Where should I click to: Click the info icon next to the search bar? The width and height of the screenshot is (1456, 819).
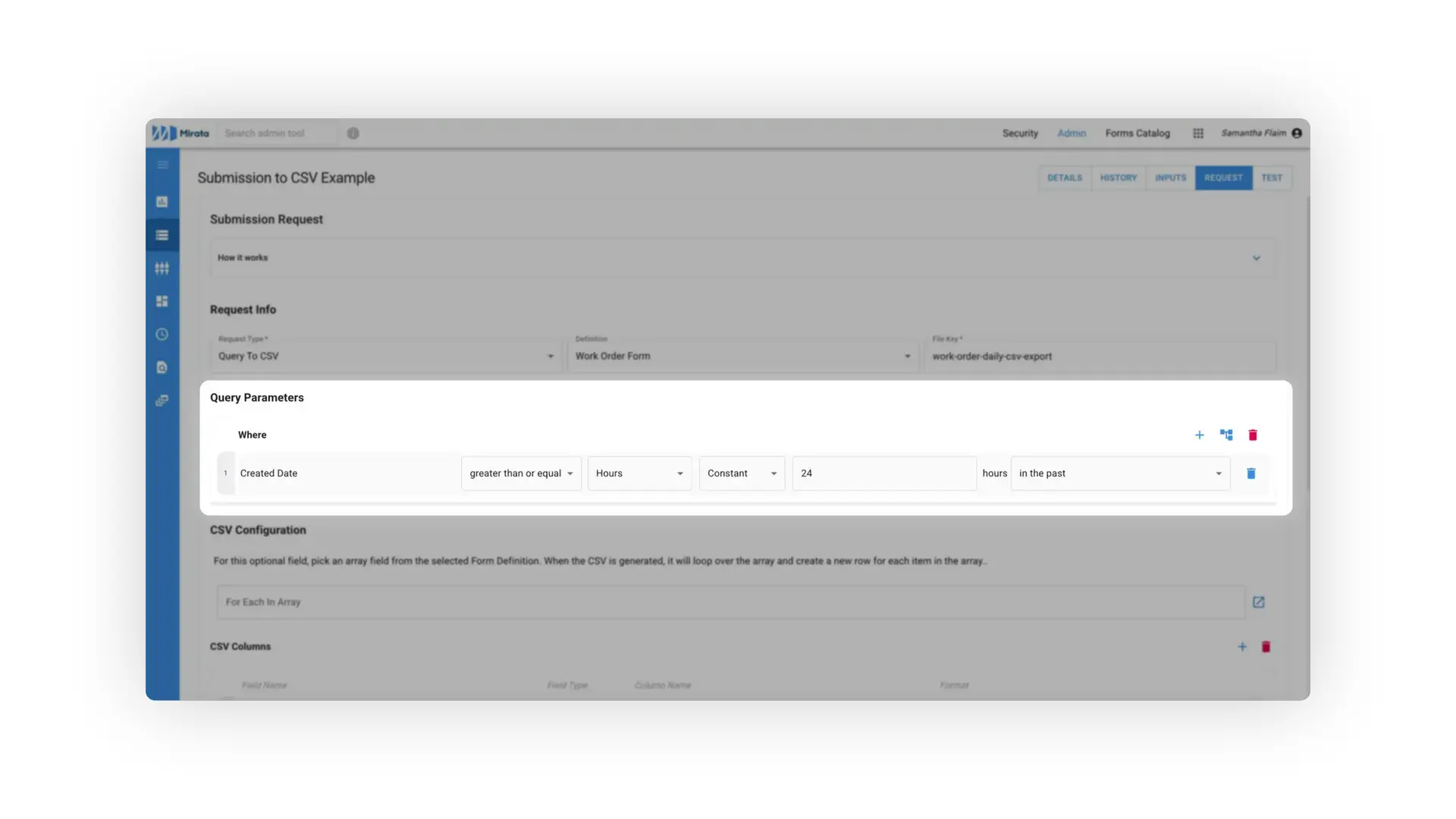click(x=353, y=133)
